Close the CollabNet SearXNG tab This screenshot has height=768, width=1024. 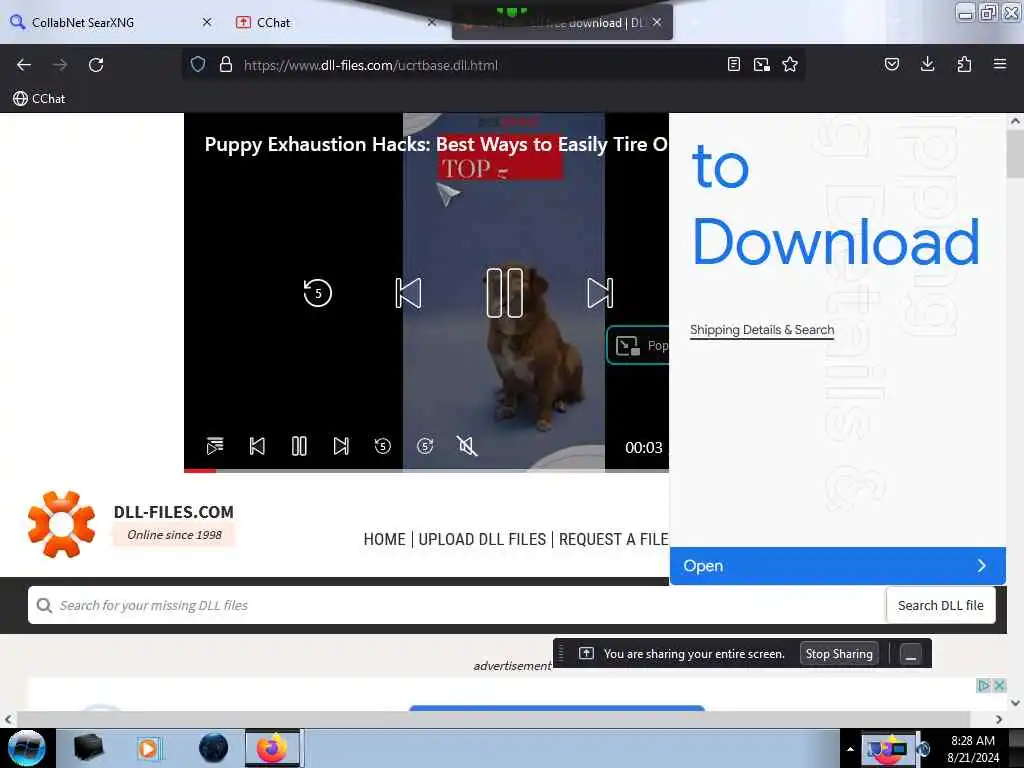[x=207, y=22]
